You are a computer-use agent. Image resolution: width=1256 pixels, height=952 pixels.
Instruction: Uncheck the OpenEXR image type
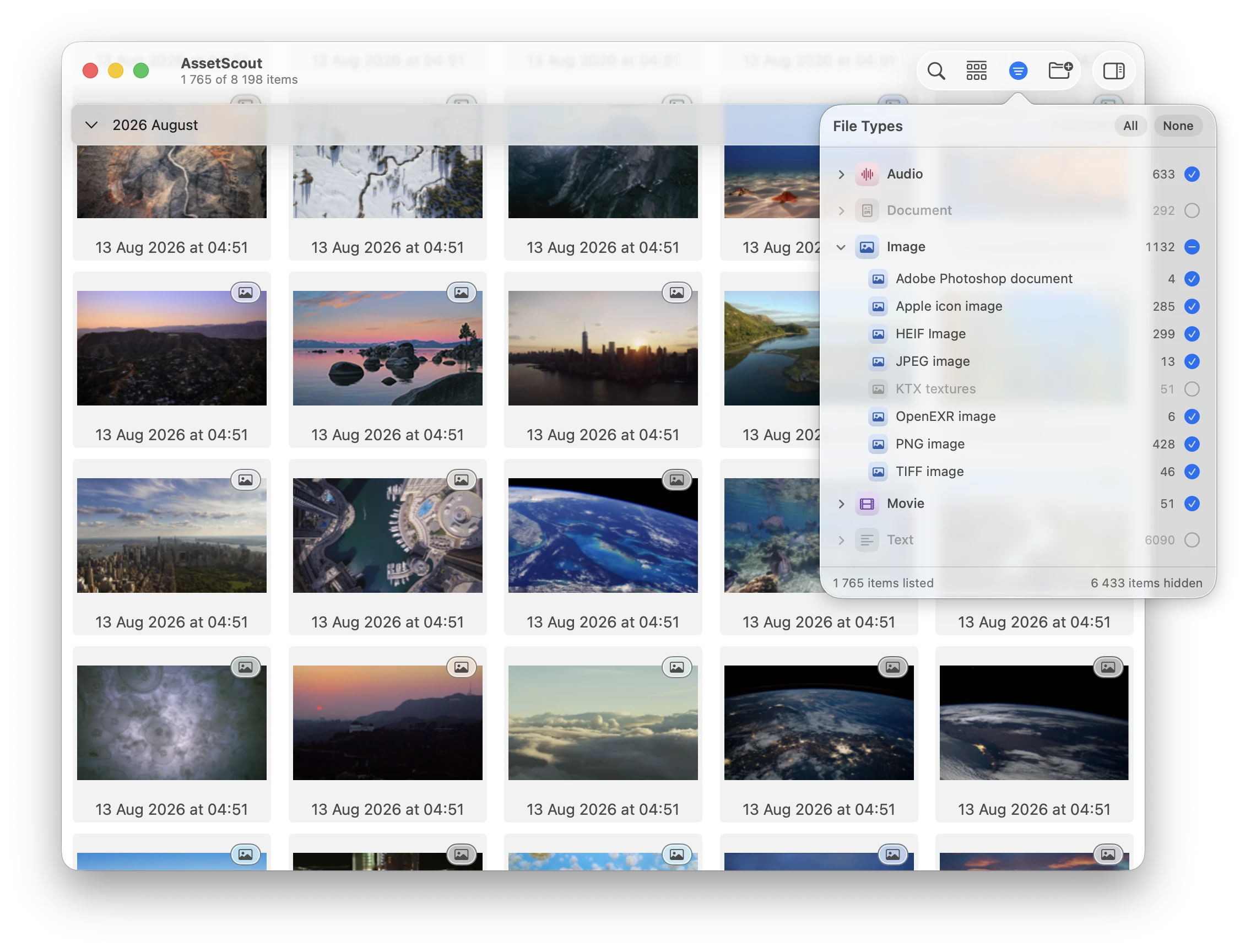click(1192, 417)
